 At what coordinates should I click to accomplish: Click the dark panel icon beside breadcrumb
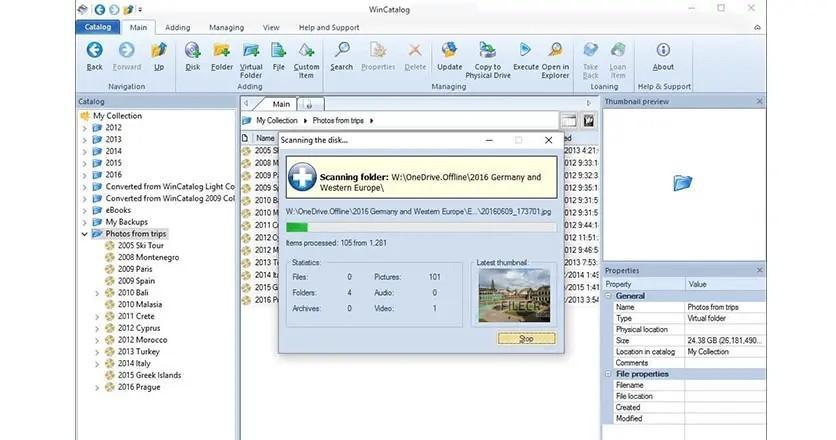[x=589, y=121]
